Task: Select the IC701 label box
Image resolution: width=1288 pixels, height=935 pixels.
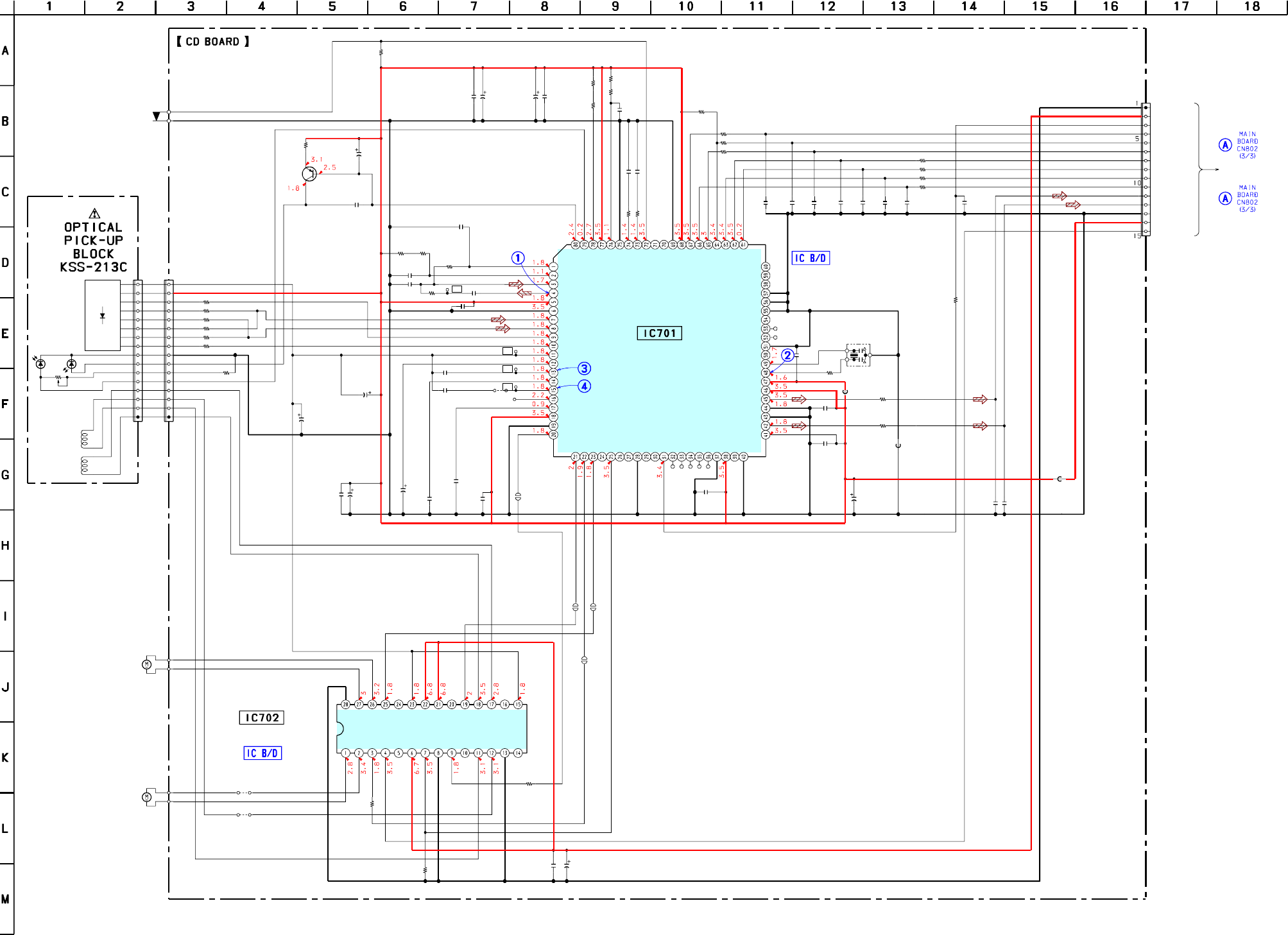Action: pos(659,333)
